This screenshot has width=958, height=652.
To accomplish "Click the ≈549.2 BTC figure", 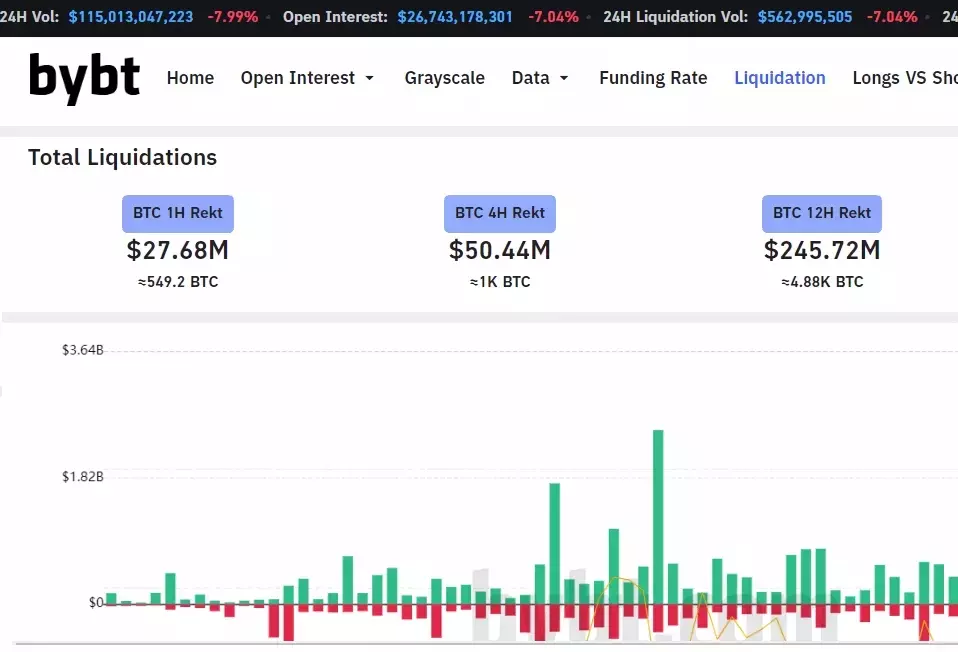I will [178, 282].
